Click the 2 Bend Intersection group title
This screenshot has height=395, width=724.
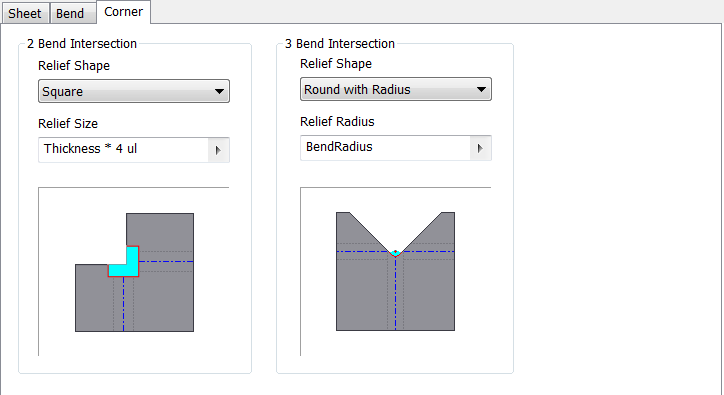pos(82,44)
